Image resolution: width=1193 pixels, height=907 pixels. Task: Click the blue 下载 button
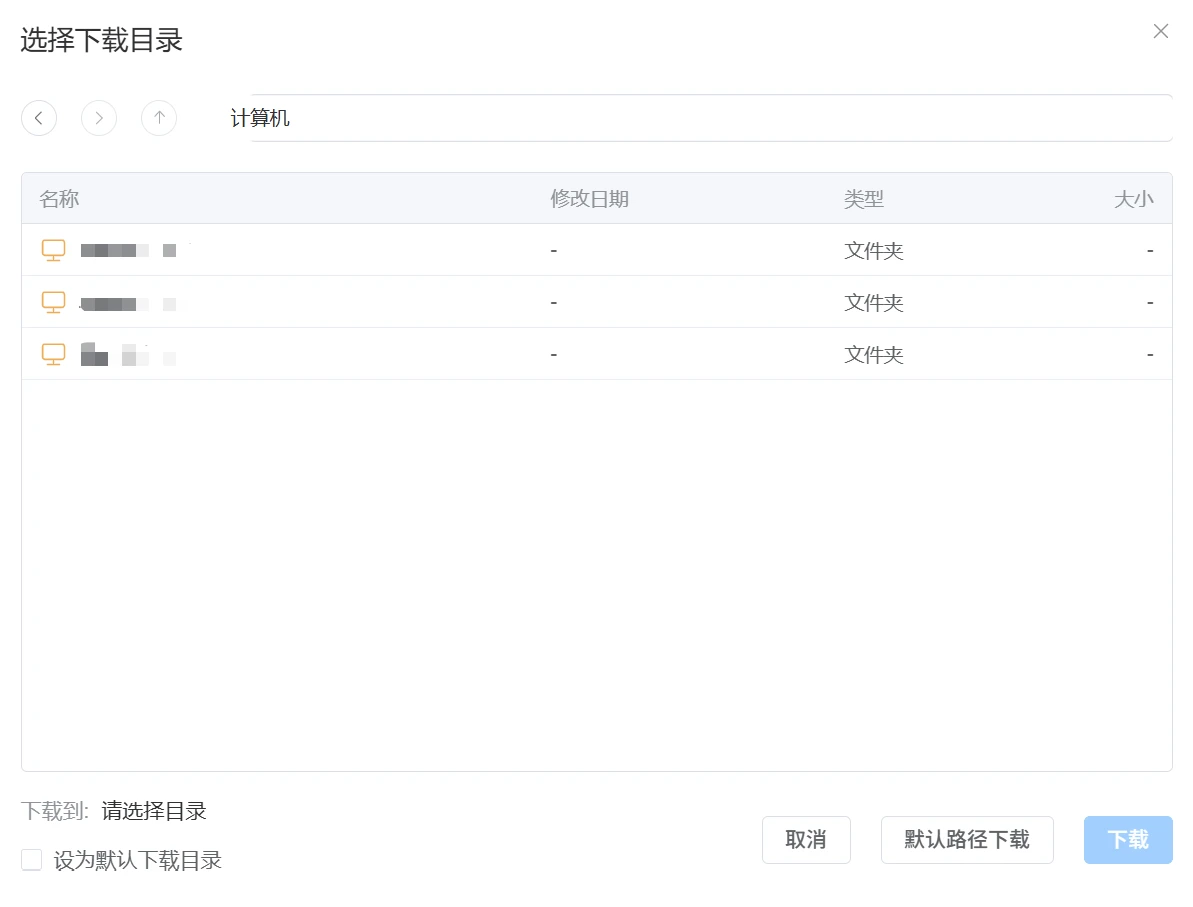point(1128,840)
